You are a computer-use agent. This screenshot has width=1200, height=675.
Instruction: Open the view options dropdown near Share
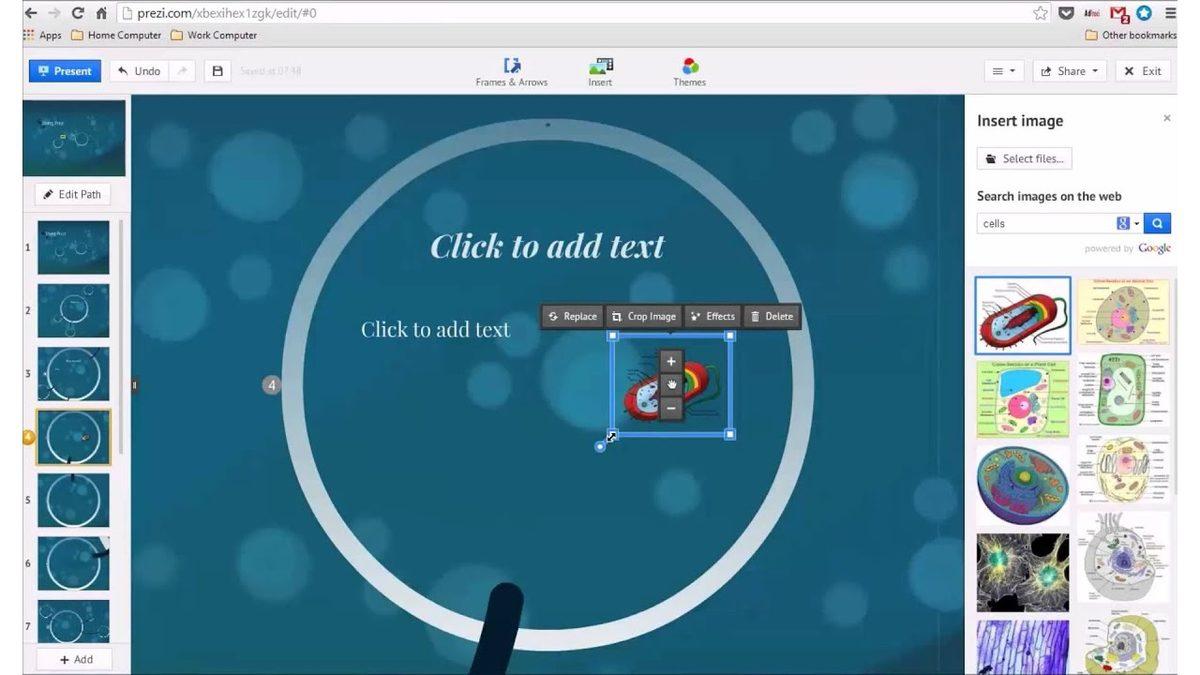coord(1003,71)
